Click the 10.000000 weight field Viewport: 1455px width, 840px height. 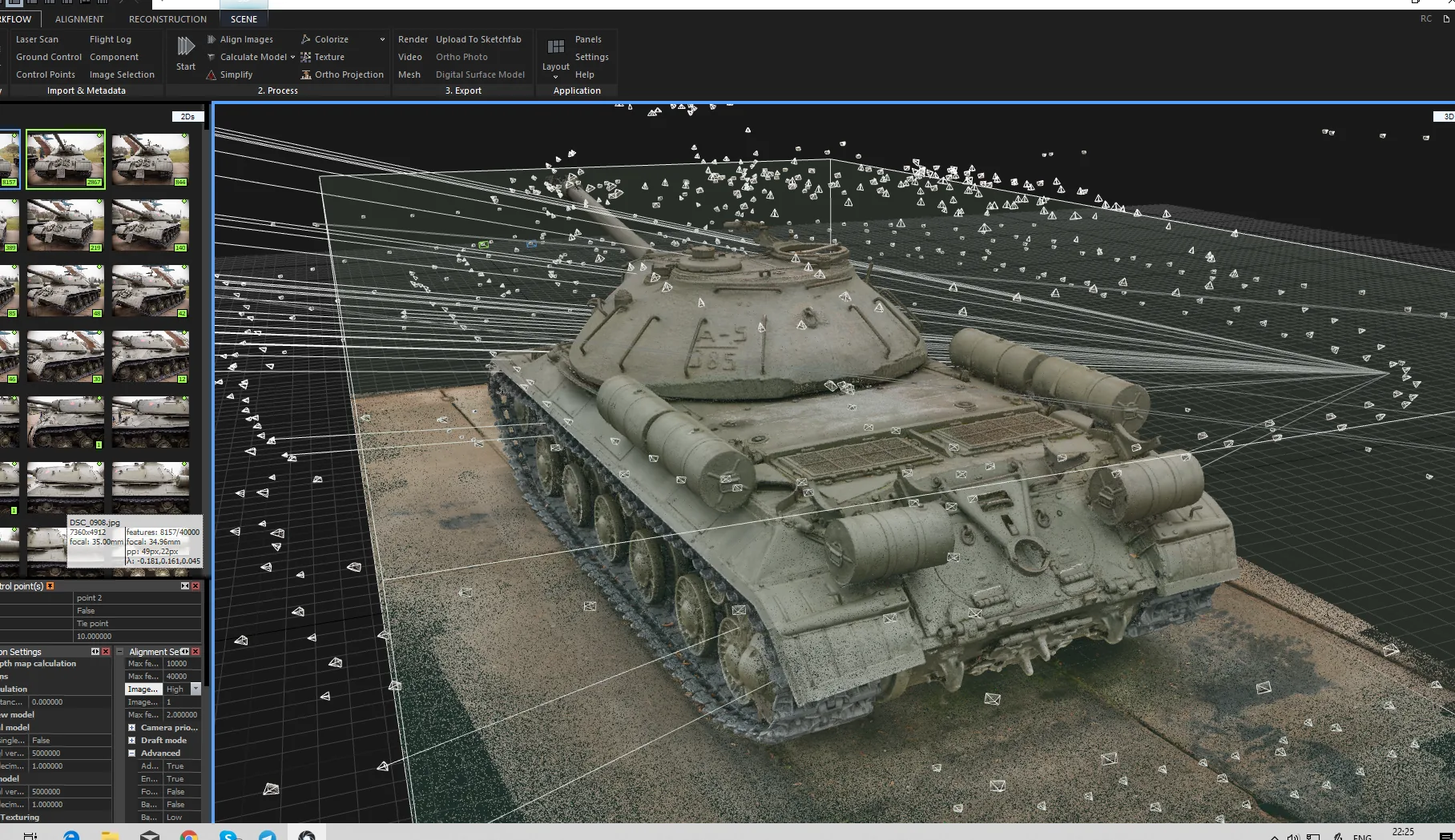tap(138, 637)
